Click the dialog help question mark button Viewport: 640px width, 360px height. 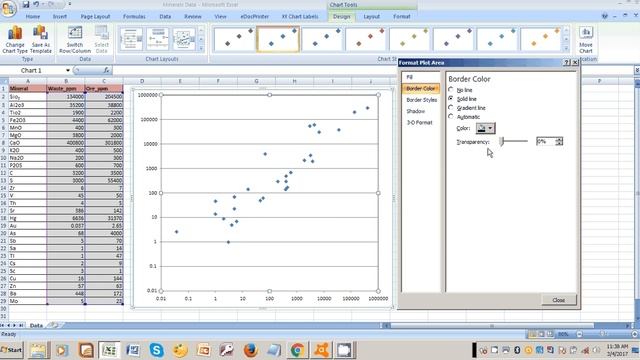pyautogui.click(x=567, y=62)
